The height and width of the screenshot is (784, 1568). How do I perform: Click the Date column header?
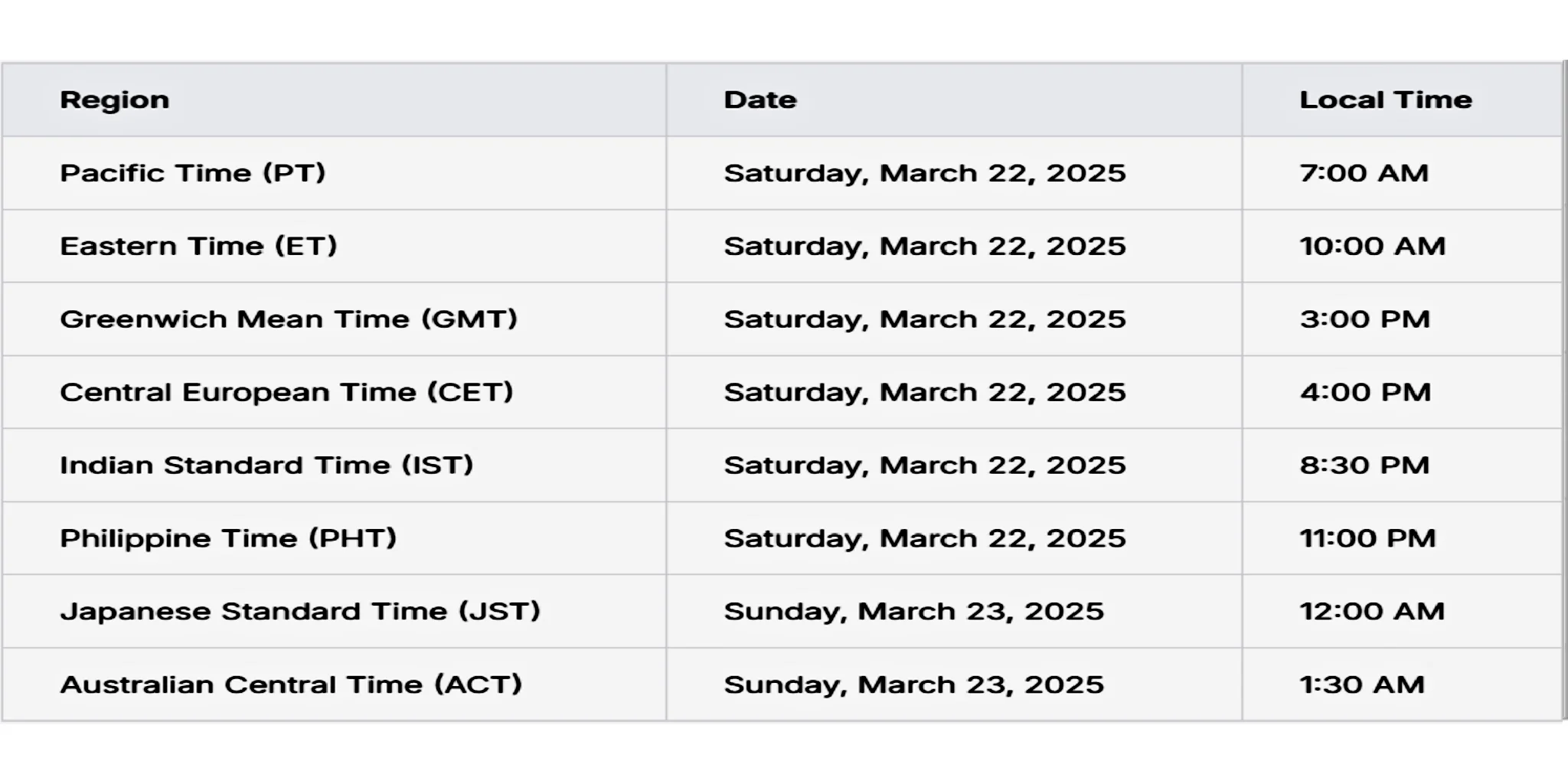click(x=954, y=100)
